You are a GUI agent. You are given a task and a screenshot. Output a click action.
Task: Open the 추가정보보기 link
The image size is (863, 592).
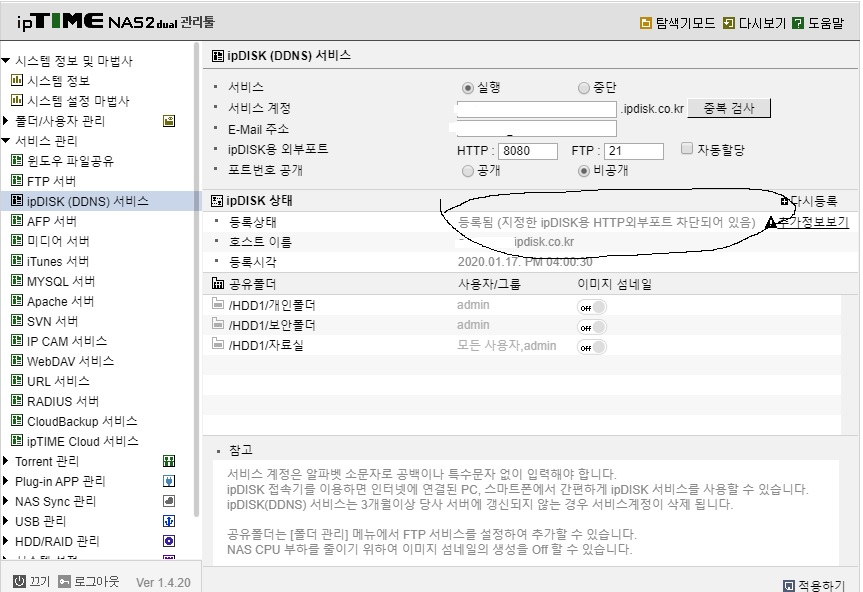tap(813, 222)
